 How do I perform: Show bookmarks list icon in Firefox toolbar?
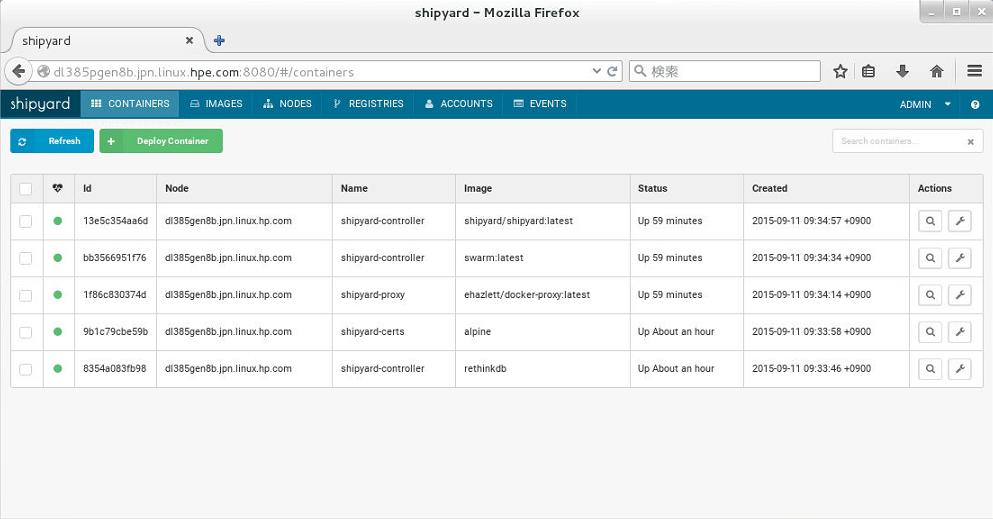(868, 71)
